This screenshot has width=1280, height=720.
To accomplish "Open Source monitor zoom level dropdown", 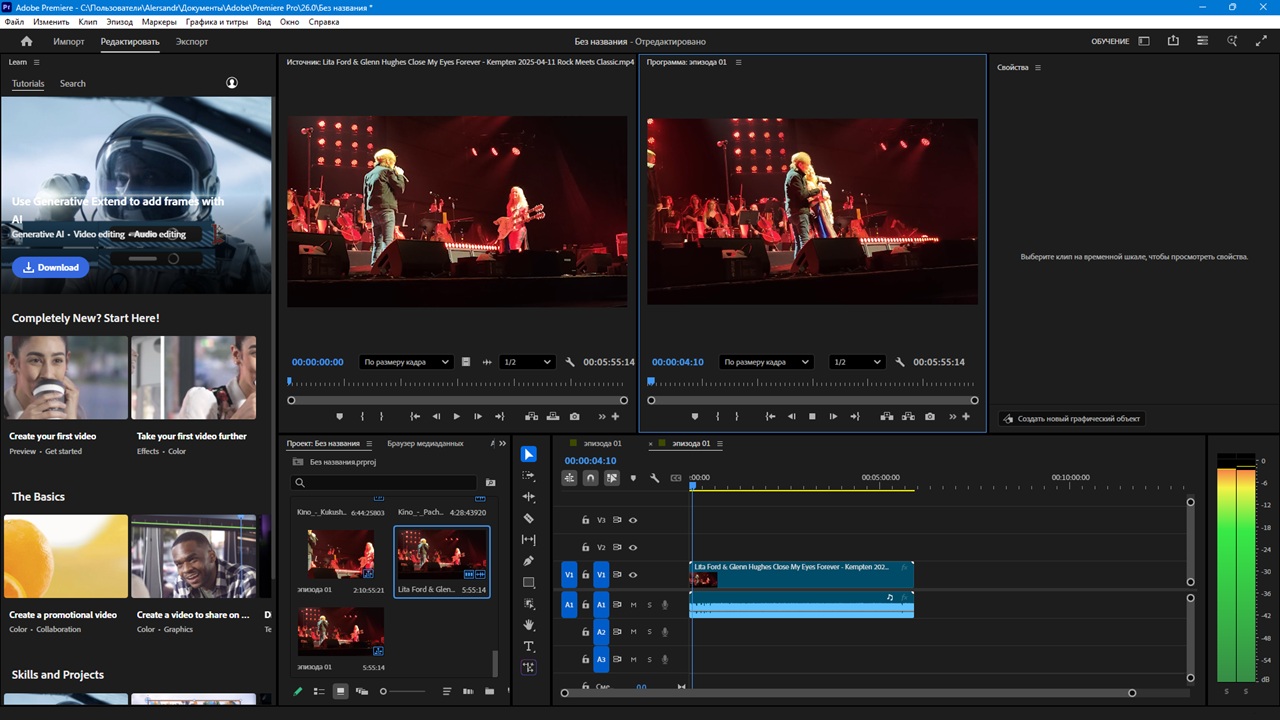I will click(x=406, y=362).
